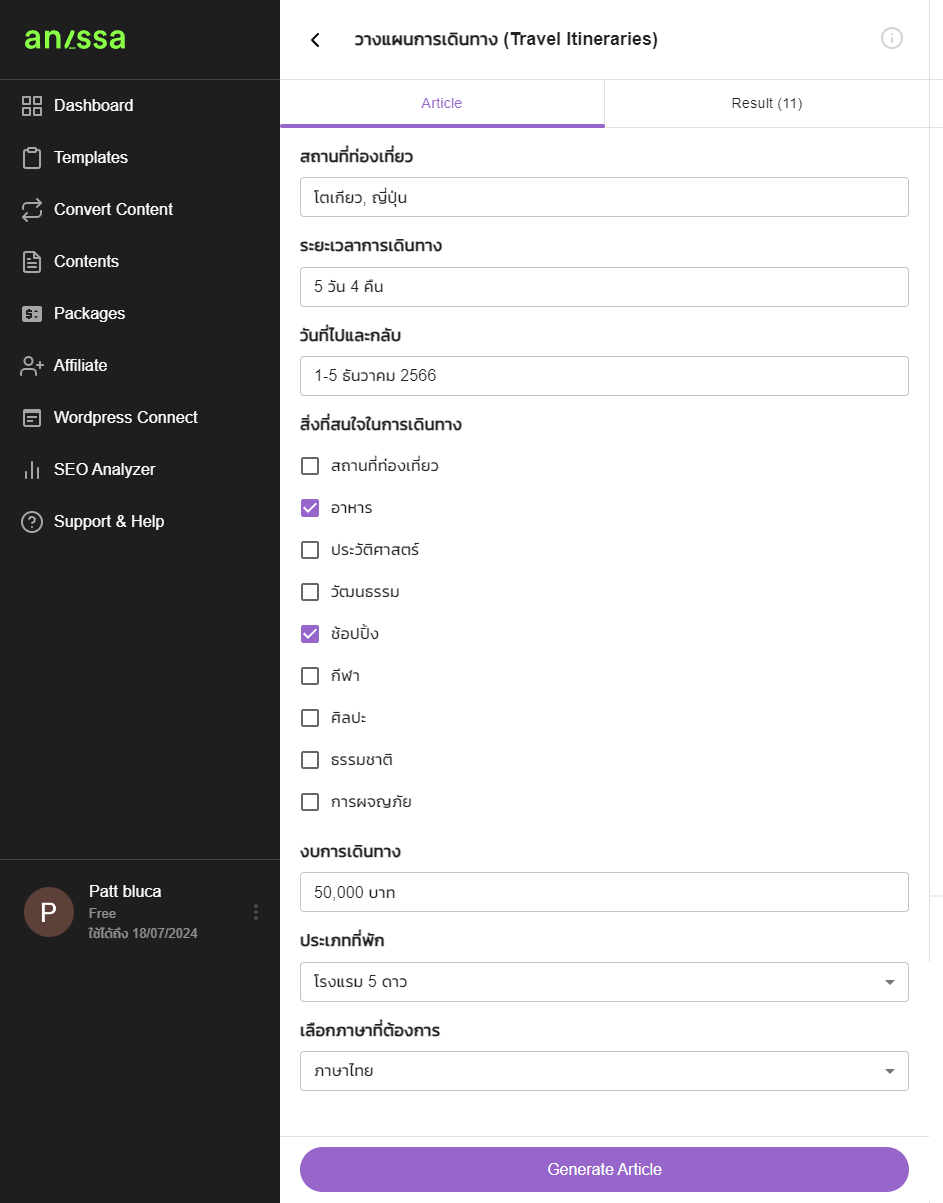Click the info icon in header
The height and width of the screenshot is (1203, 943).
coord(892,39)
